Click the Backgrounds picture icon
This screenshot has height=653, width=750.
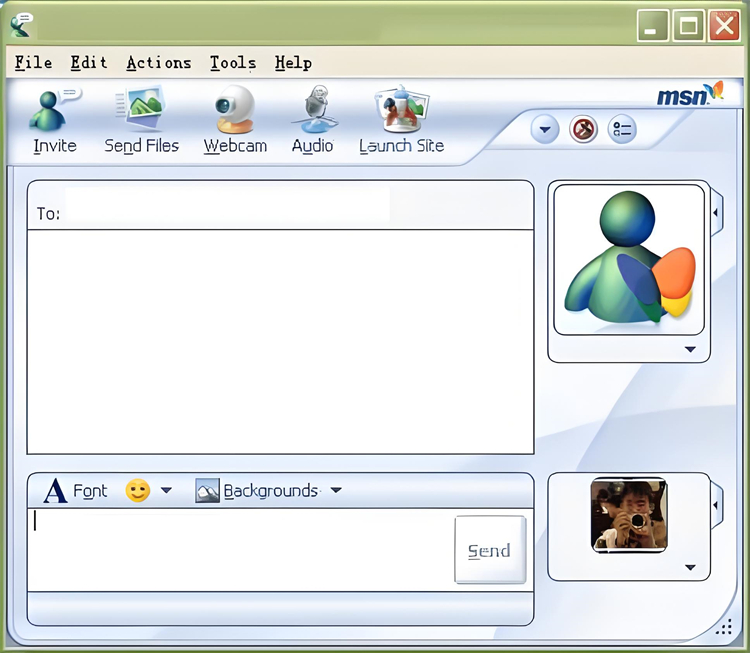click(207, 490)
